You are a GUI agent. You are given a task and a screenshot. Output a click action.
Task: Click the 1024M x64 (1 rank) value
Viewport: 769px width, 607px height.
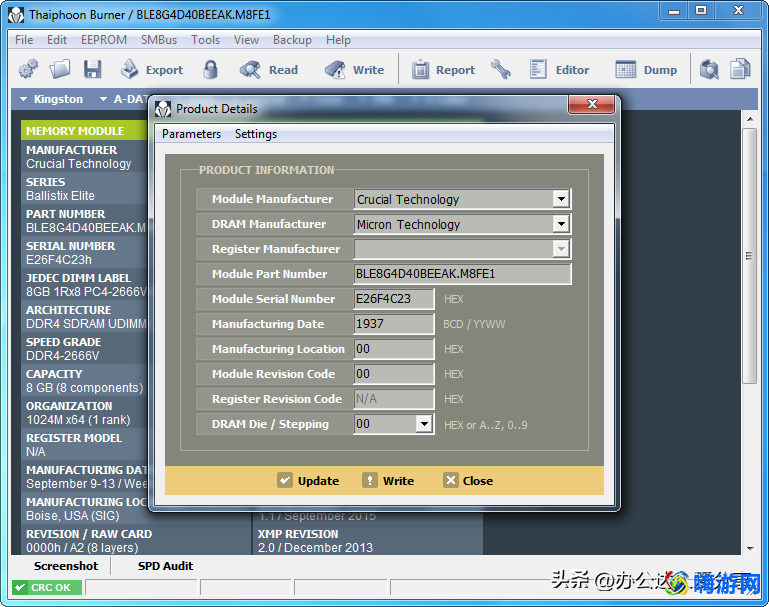coord(78,420)
